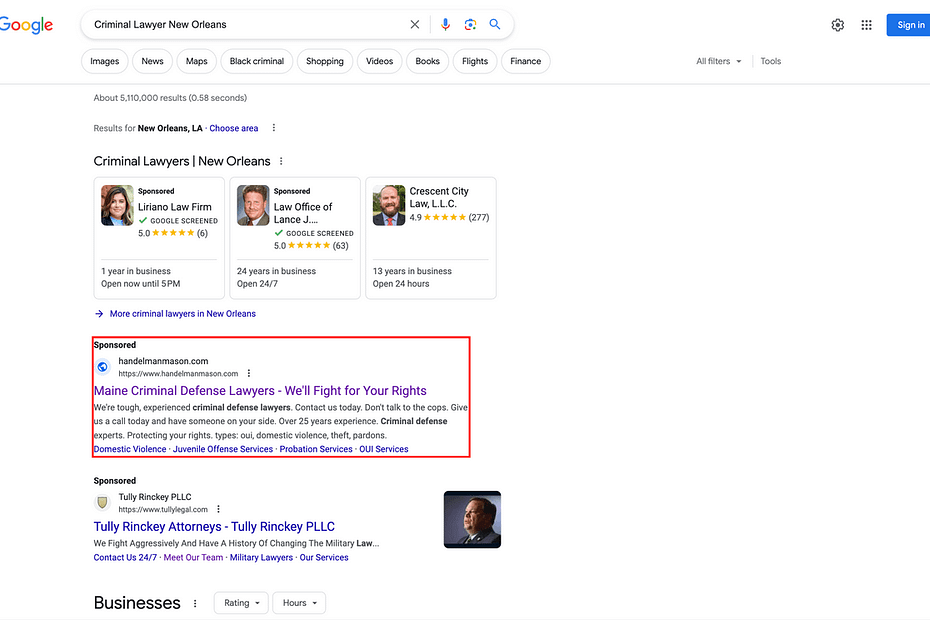Click the Our Services sitelink

324,558
